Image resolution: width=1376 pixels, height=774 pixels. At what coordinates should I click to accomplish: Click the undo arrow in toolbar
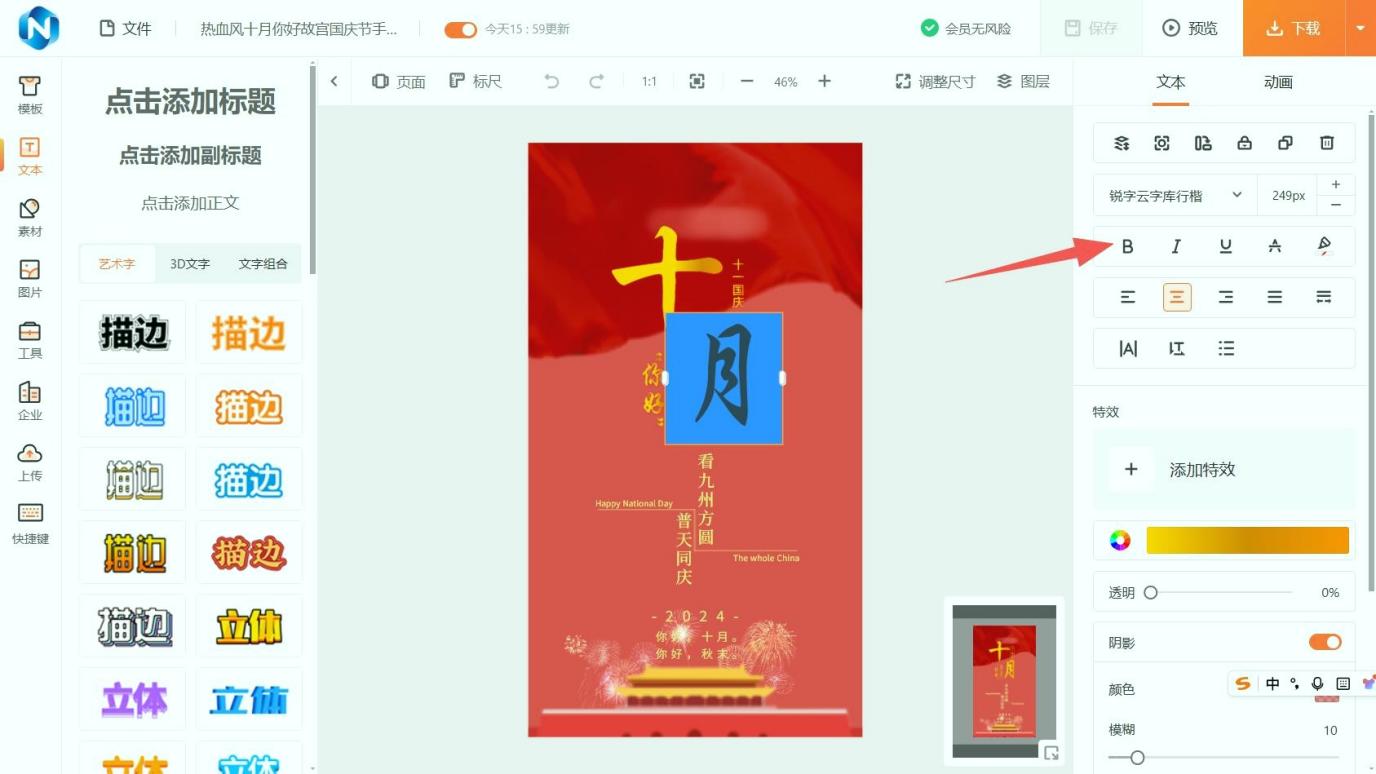point(551,82)
